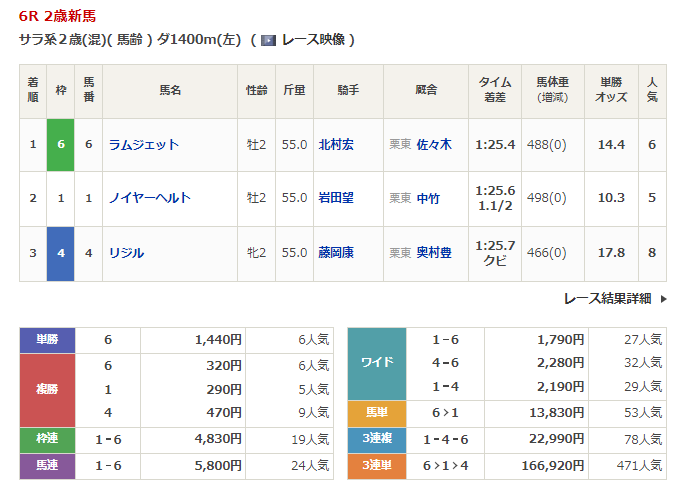Screen dimensions: 683x490
Task: Open レース結果詳細 full results link
Action: [x=607, y=298]
